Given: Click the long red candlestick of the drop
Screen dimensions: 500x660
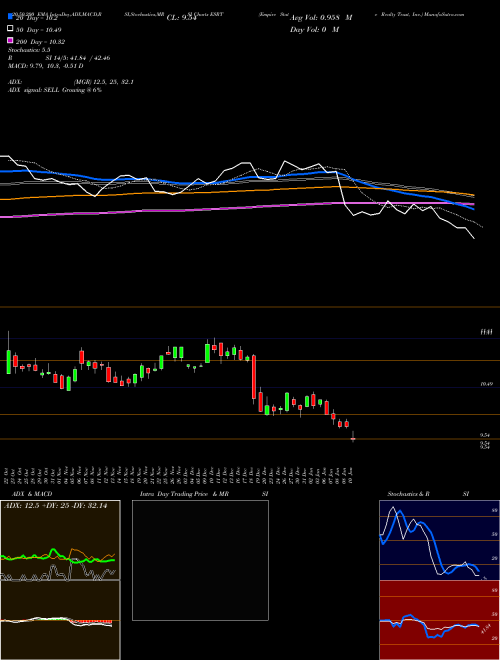Looking at the screenshot, I should pos(254,377).
